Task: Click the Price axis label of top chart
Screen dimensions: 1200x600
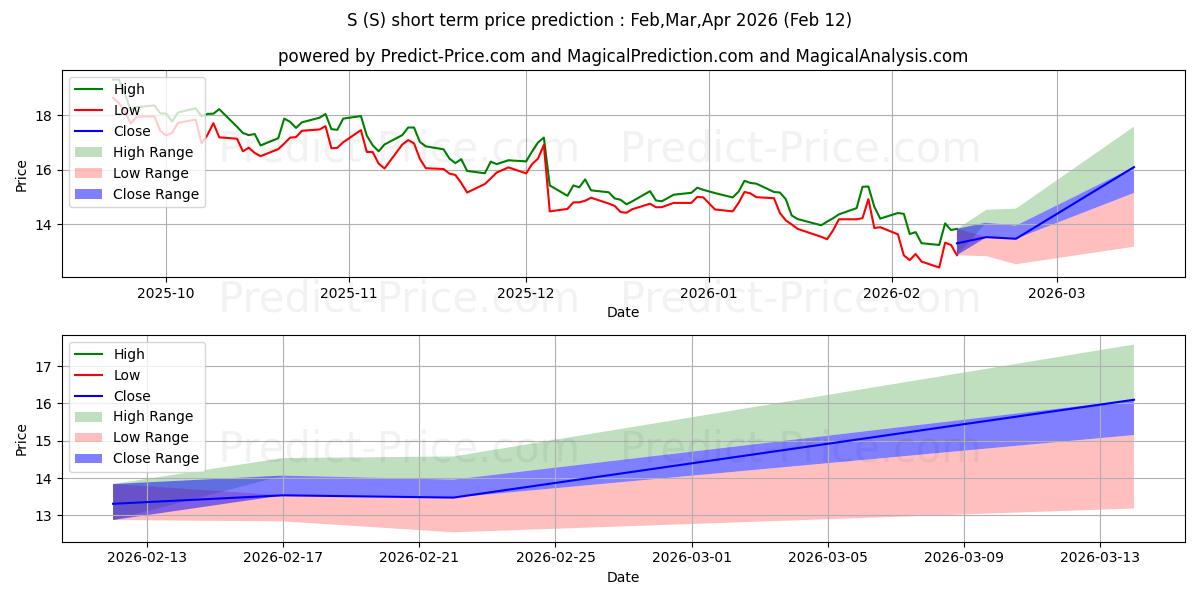Action: [x=22, y=175]
